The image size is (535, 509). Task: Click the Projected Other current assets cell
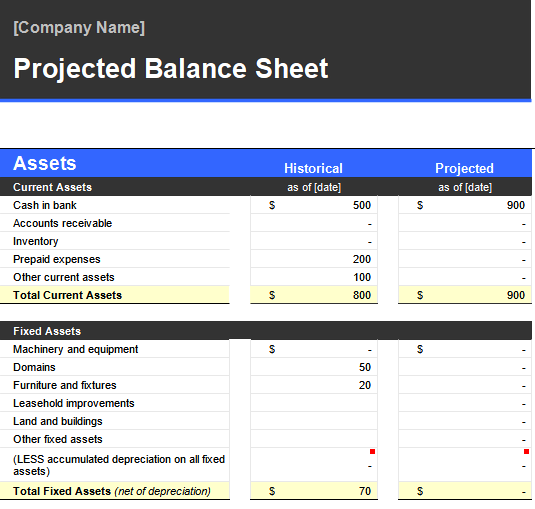465,277
